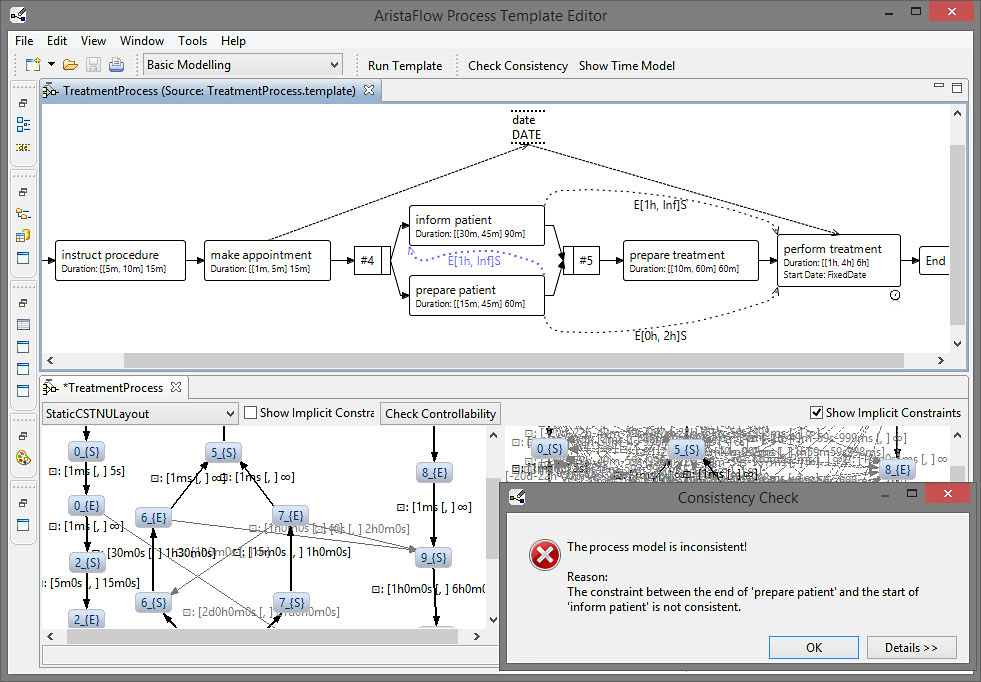The width and height of the screenshot is (981, 682).
Task: Click Details >> in the dialog
Action: click(x=912, y=648)
